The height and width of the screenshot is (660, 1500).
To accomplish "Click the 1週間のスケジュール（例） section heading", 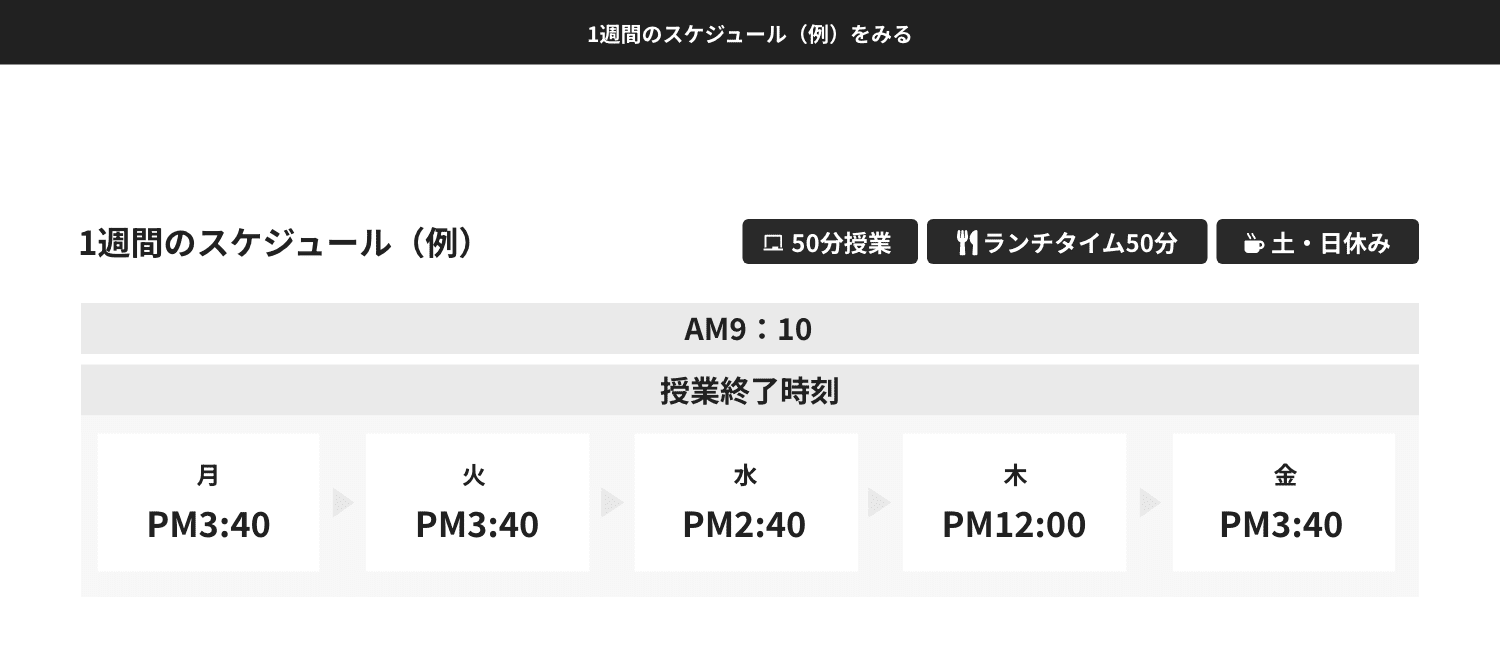I will [x=275, y=243].
